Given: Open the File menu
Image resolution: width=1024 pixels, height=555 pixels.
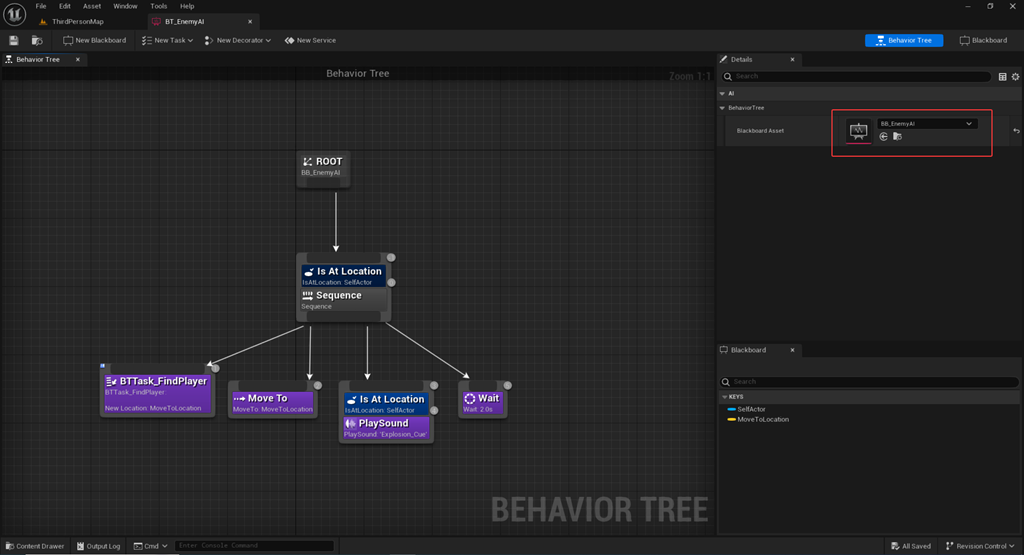Looking at the screenshot, I should click(x=41, y=6).
